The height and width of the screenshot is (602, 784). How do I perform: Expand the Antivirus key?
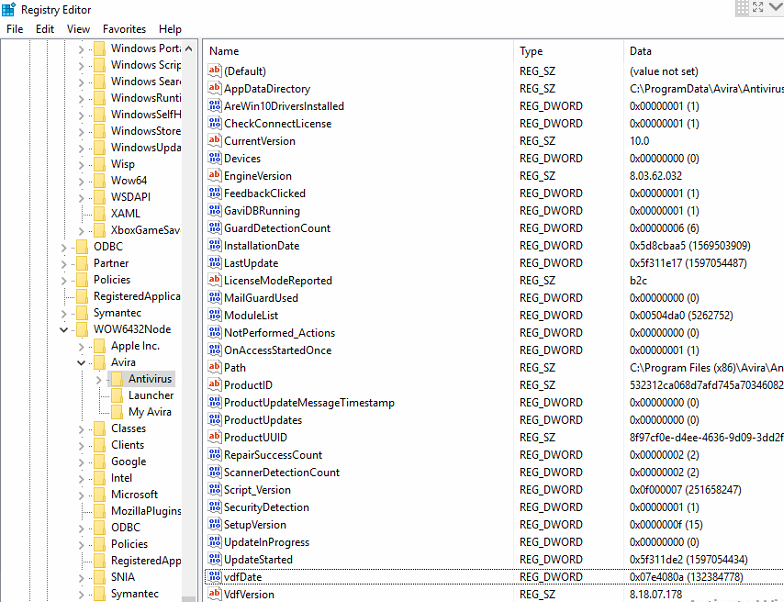coord(99,379)
